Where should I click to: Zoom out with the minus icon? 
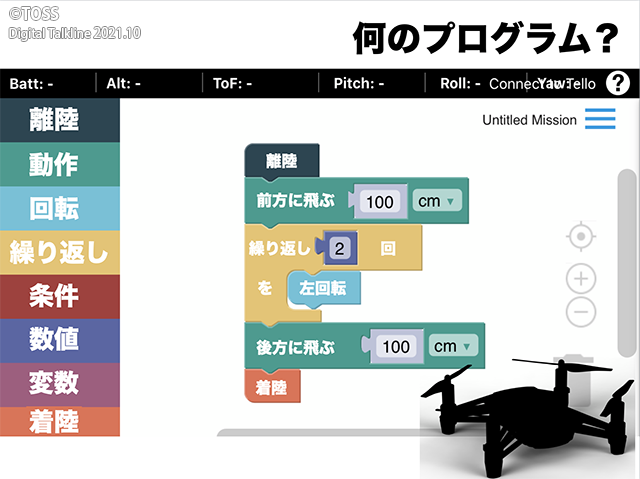coord(581,313)
